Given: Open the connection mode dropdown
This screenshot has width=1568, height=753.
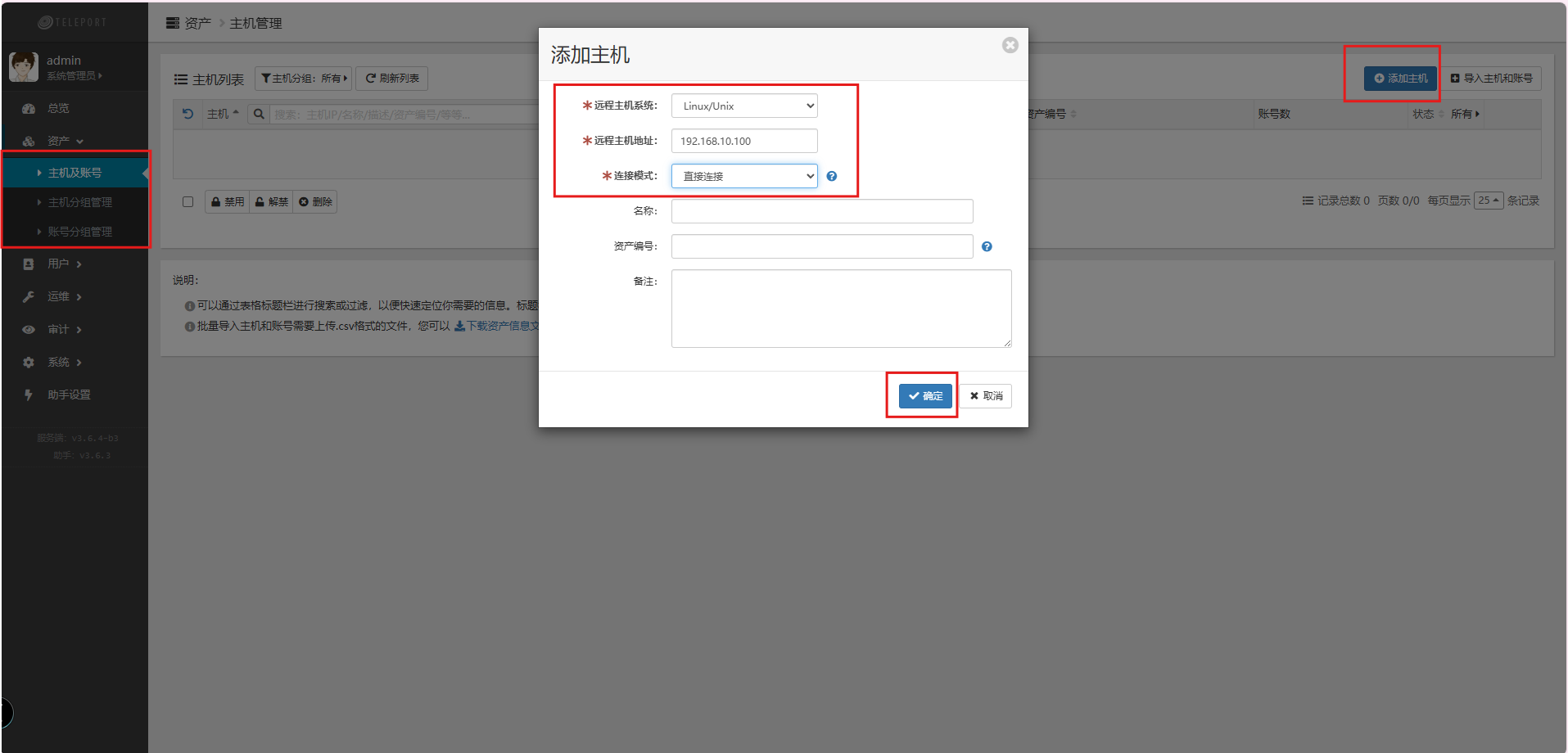Looking at the screenshot, I should click(x=743, y=176).
